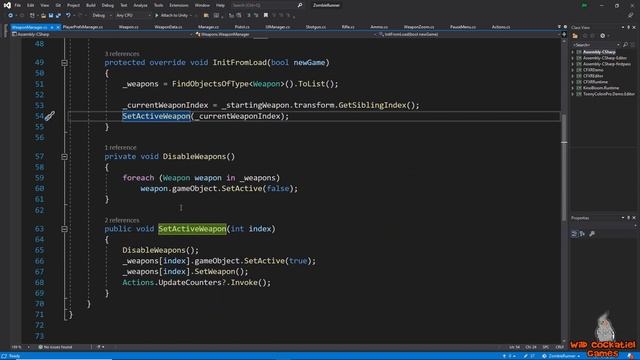Click the Open File folder icon

click(x=43, y=16)
